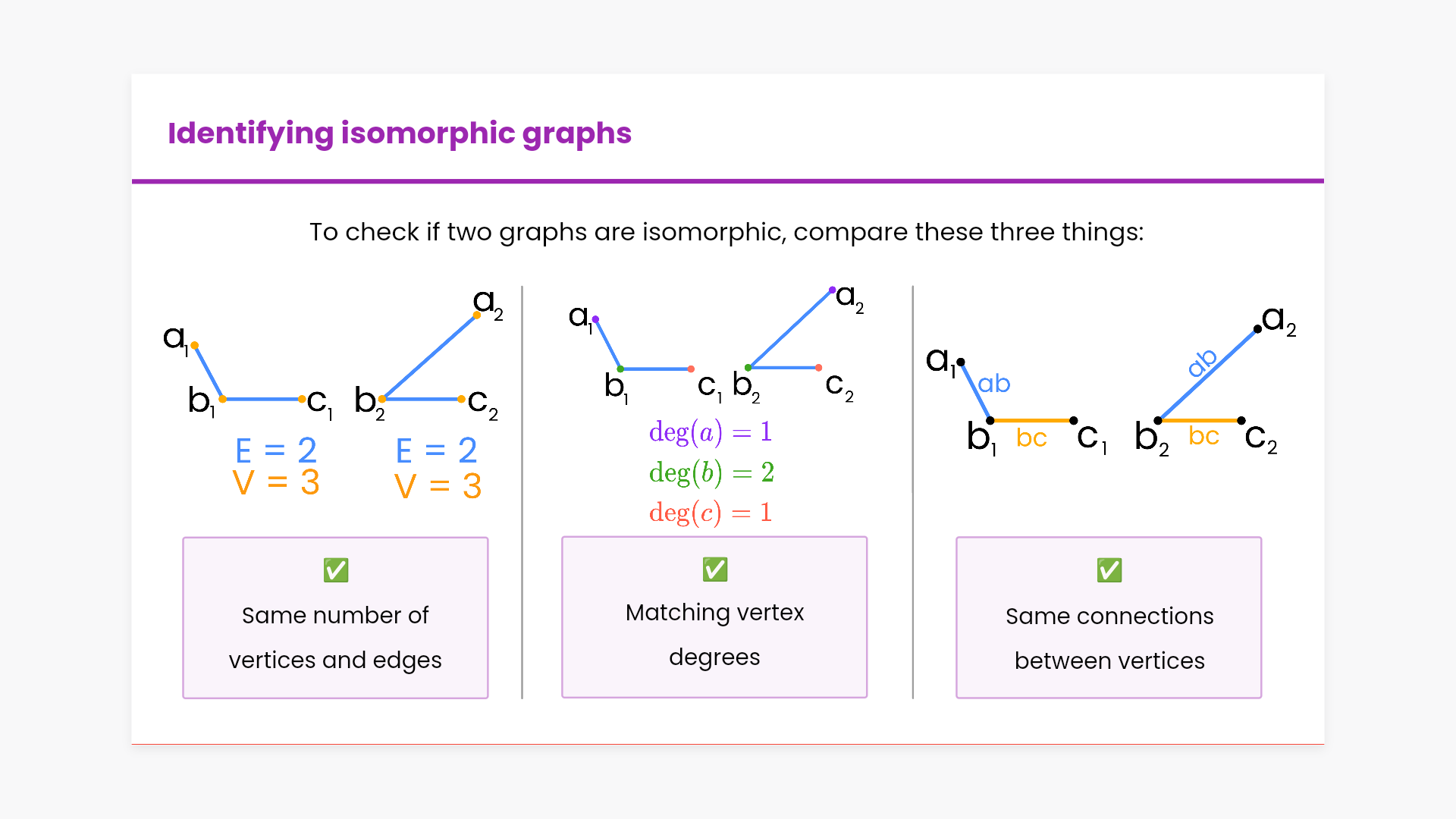Click the instruction sentence "To check if two graphs..."
The height and width of the screenshot is (819, 1456).
point(726,232)
